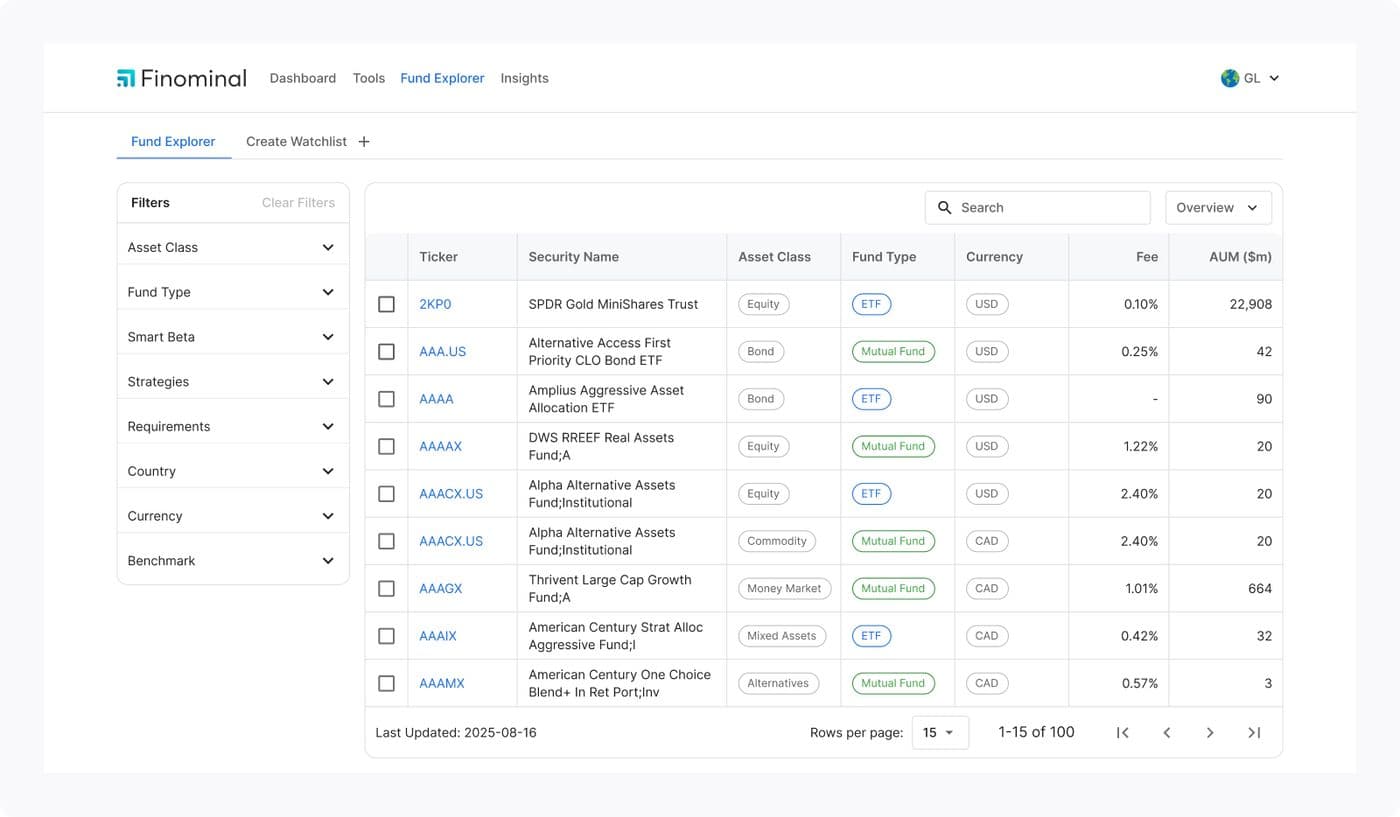Click Thrivent Large Cap Growth Fund;A
This screenshot has width=1400, height=817.
coord(610,589)
